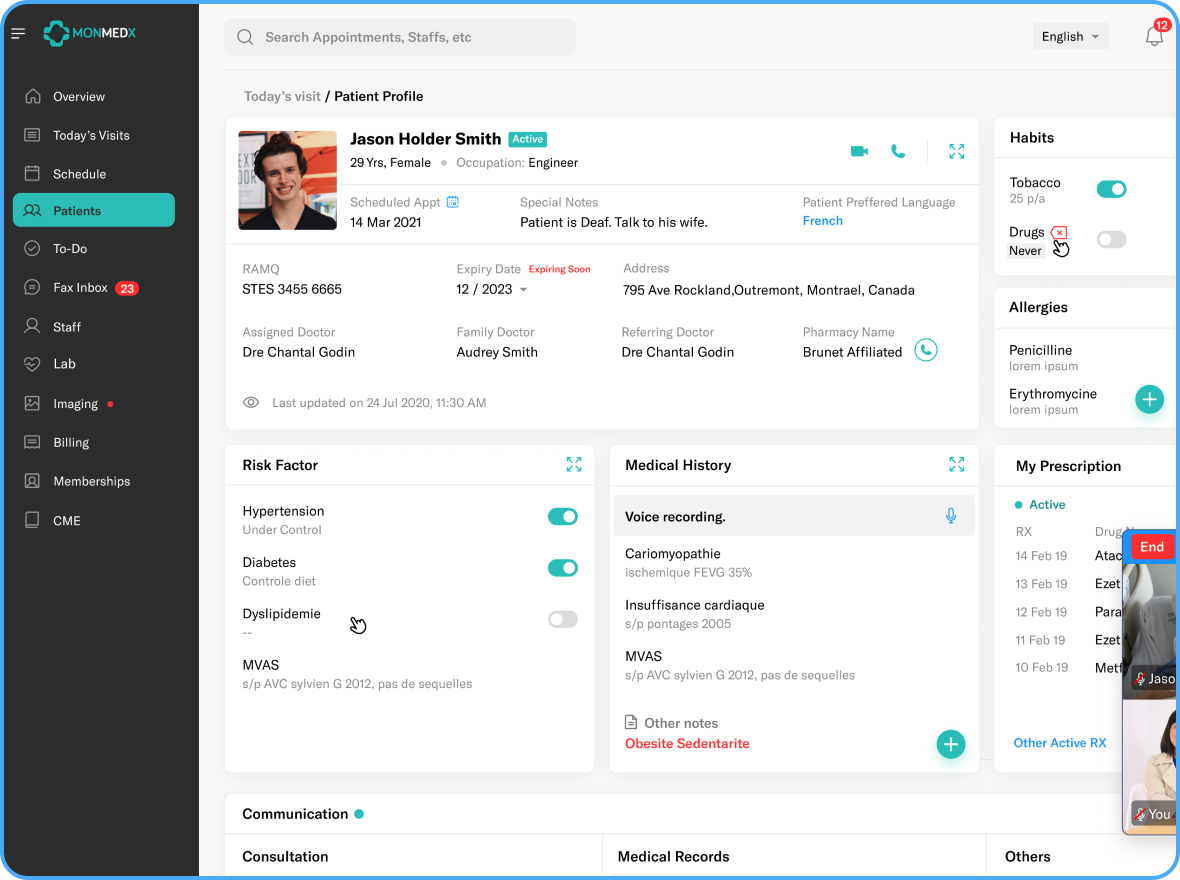Add a new allergy with plus button
This screenshot has height=880, width=1180.
(1149, 400)
